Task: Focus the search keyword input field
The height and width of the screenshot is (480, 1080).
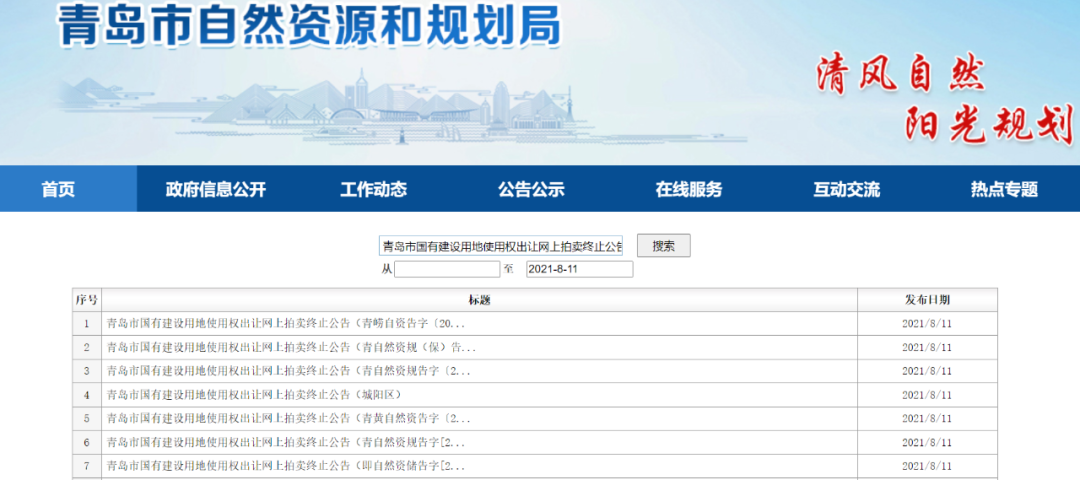Action: (501, 246)
